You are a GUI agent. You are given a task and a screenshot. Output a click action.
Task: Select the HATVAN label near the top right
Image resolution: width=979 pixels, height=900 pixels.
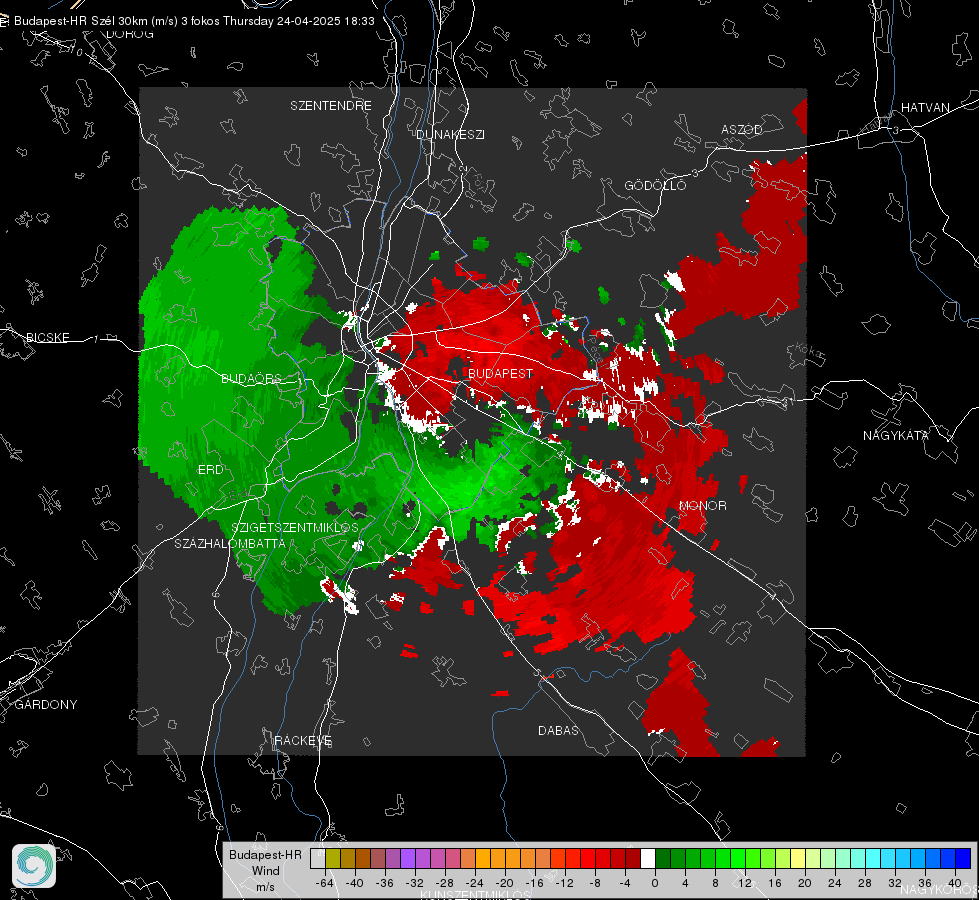[x=925, y=107]
